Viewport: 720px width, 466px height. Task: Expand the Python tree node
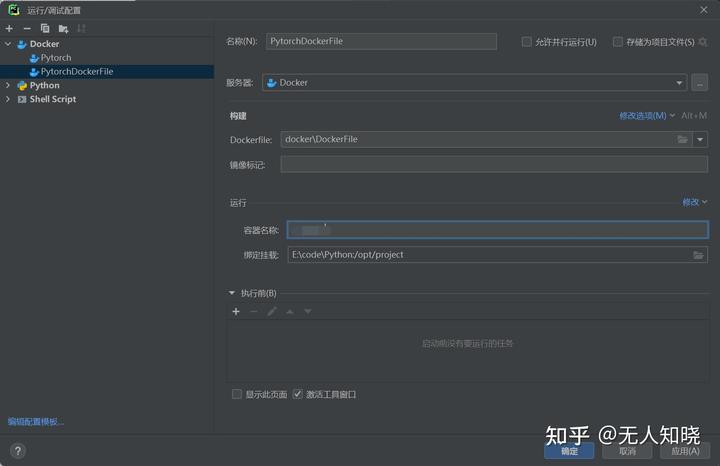(8, 85)
